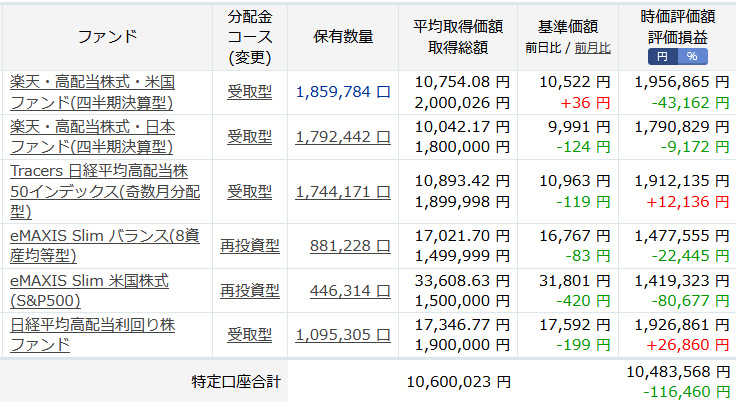Click holdings quantity 1,744,171 口

[343, 192]
